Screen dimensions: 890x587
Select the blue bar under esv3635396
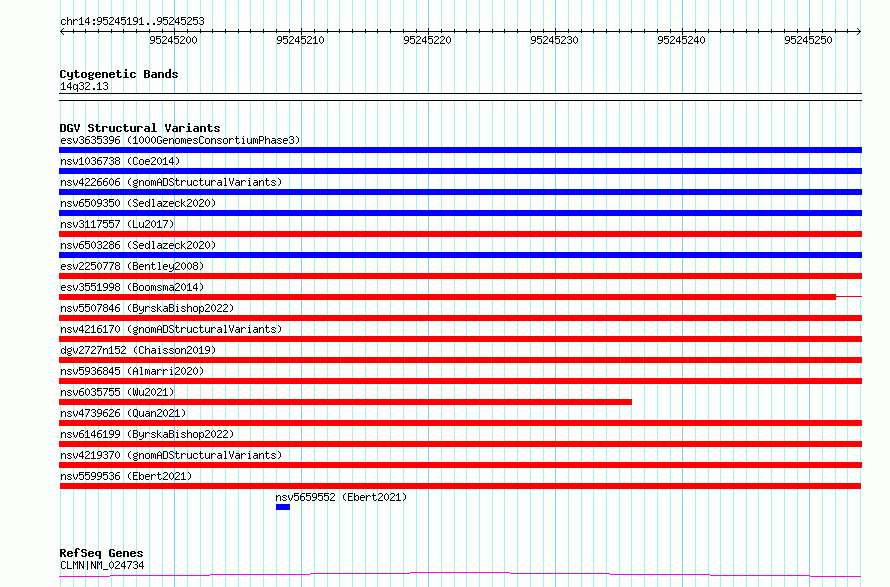coord(460,150)
